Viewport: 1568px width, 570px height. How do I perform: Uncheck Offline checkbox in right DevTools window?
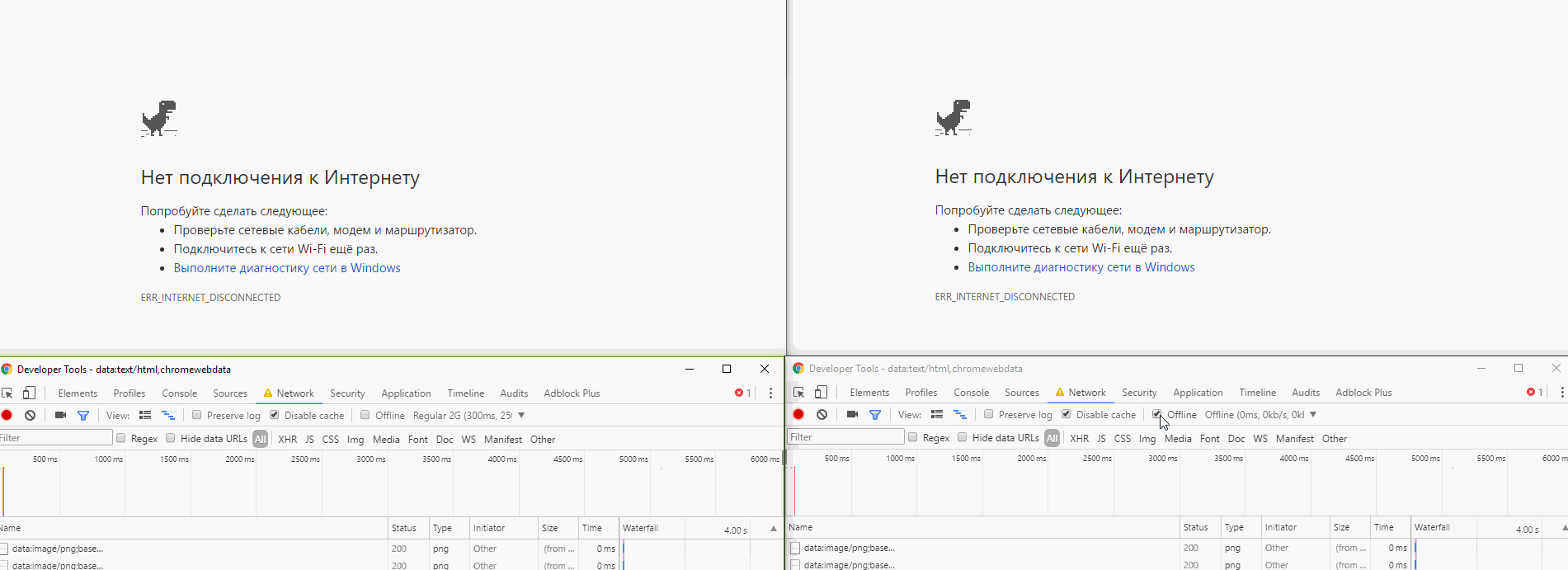pyautogui.click(x=1156, y=414)
